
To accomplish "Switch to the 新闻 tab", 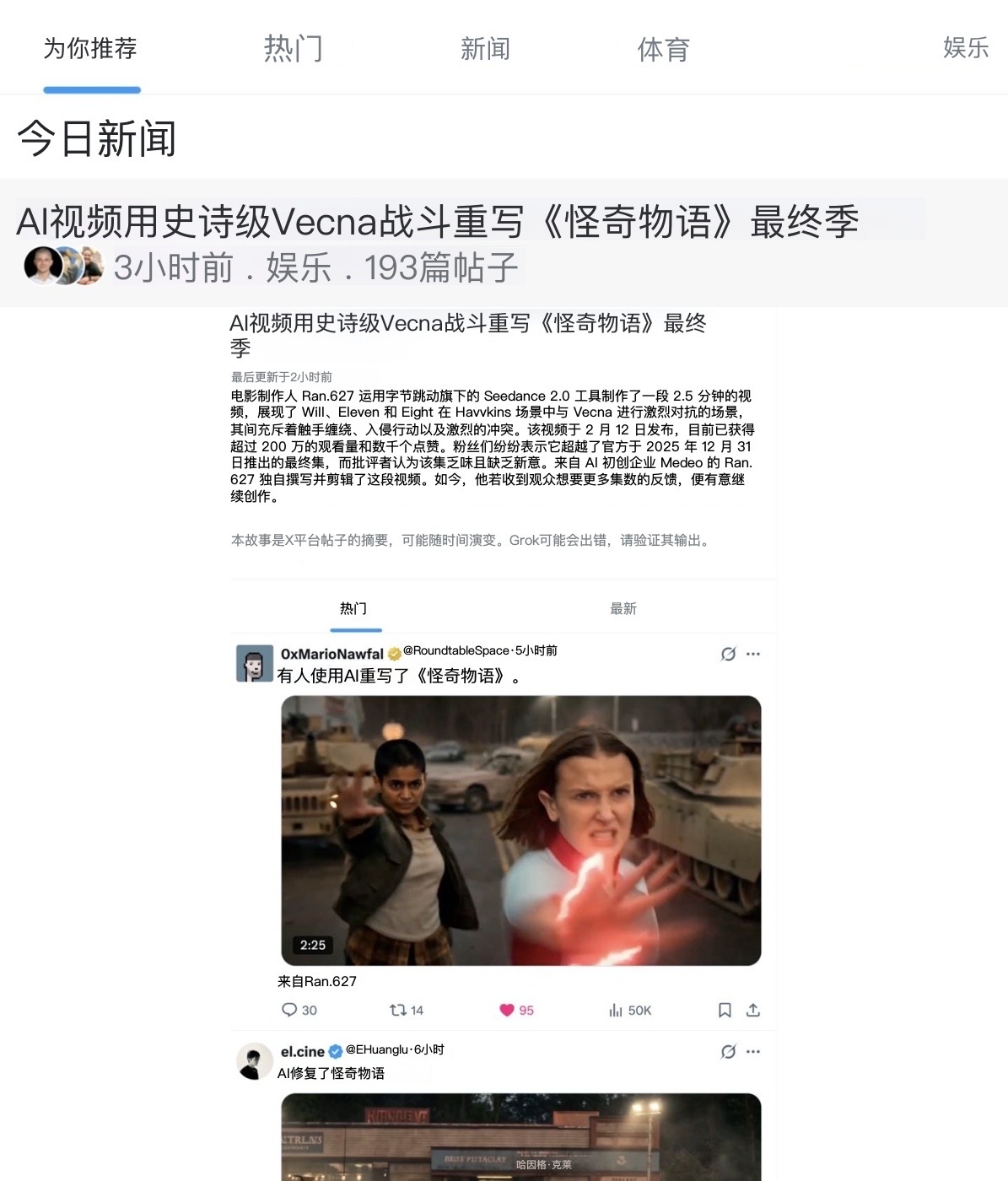I will [485, 48].
